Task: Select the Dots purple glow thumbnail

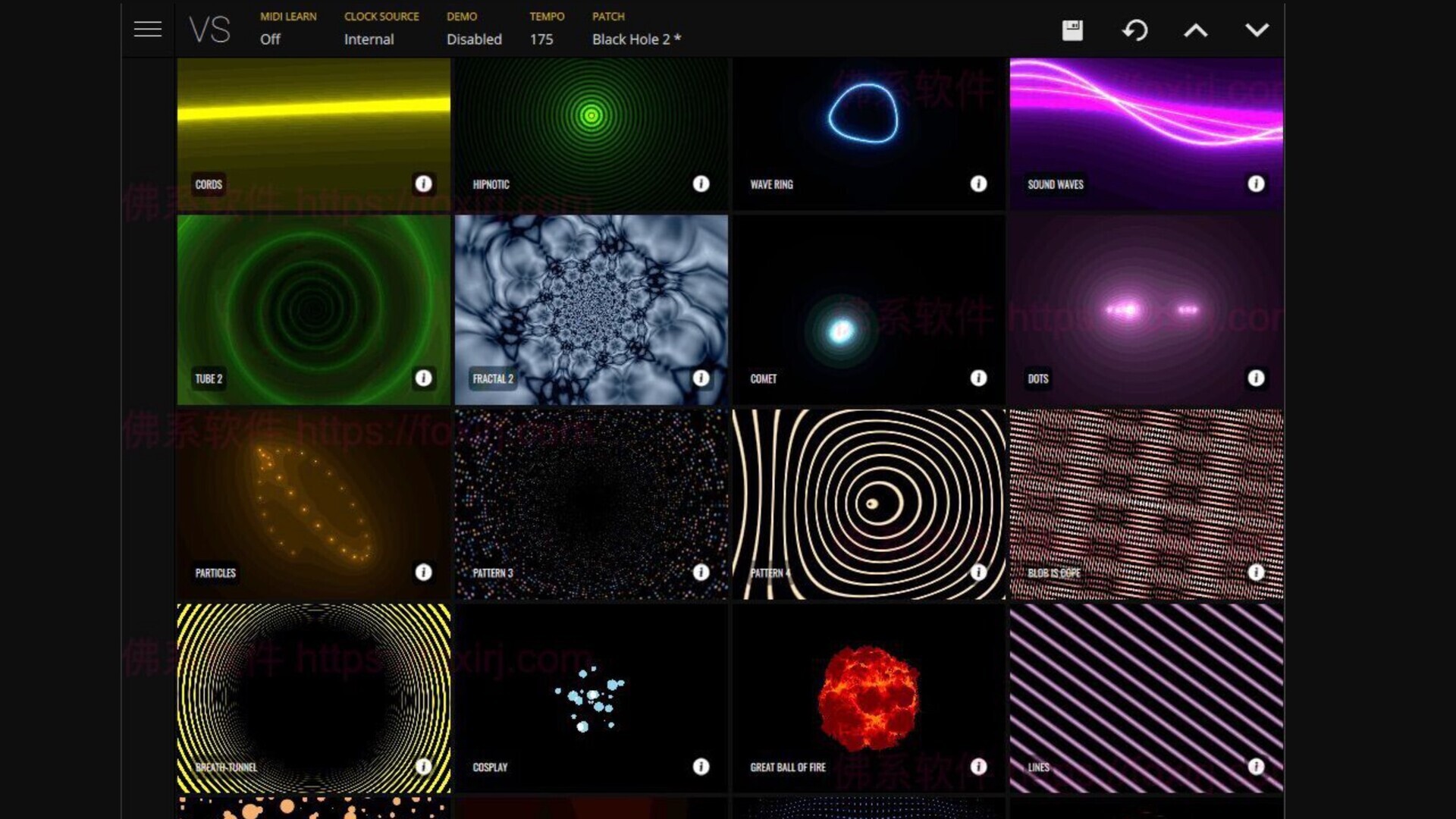Action: (x=1146, y=309)
